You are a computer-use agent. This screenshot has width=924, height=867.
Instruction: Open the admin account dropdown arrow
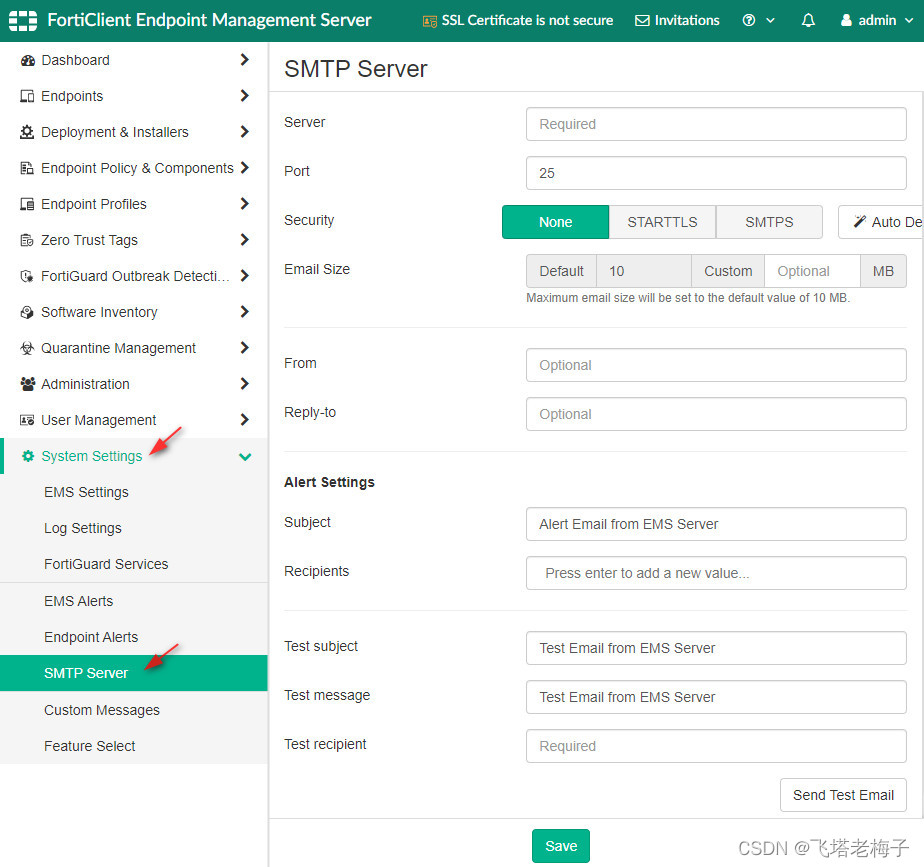pos(909,21)
